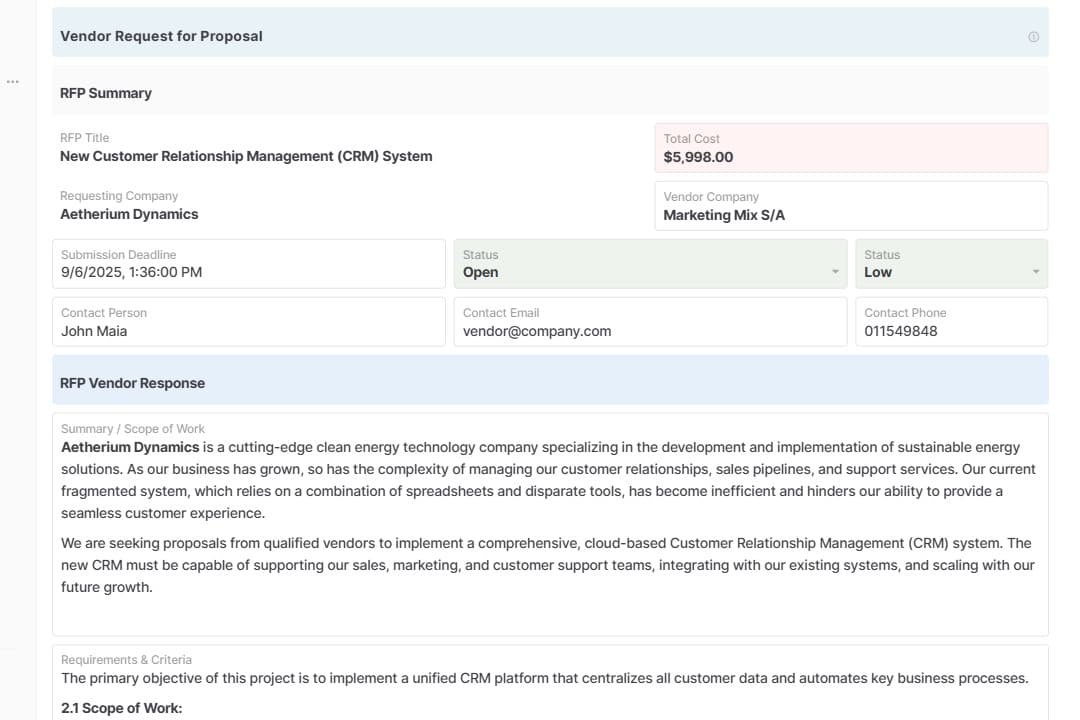Click the paragraph starting 'We are seeking proposals'
Viewport: 1080px width, 720px height.
point(545,565)
